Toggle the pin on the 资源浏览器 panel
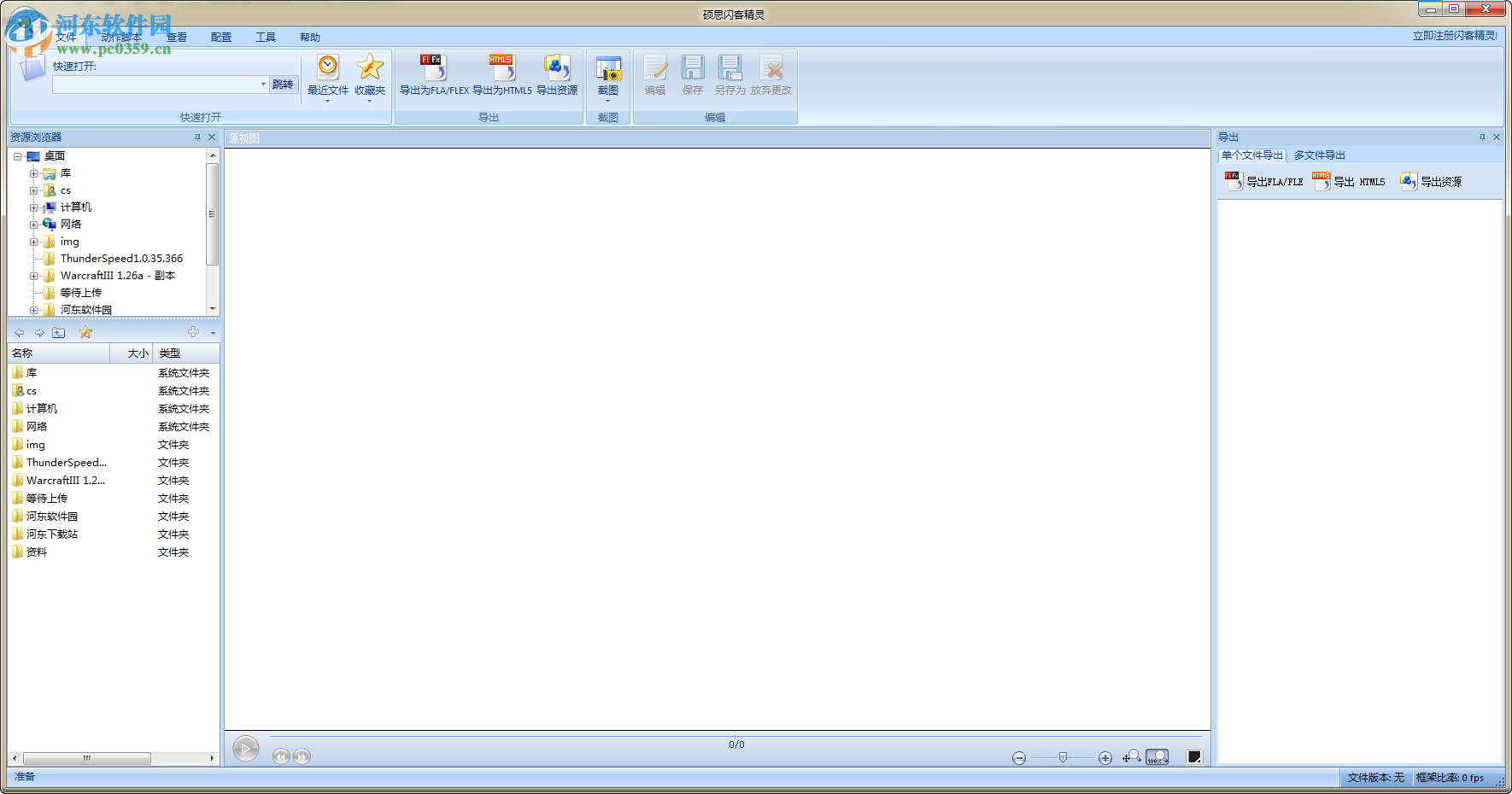This screenshot has width=1512, height=794. tap(197, 137)
